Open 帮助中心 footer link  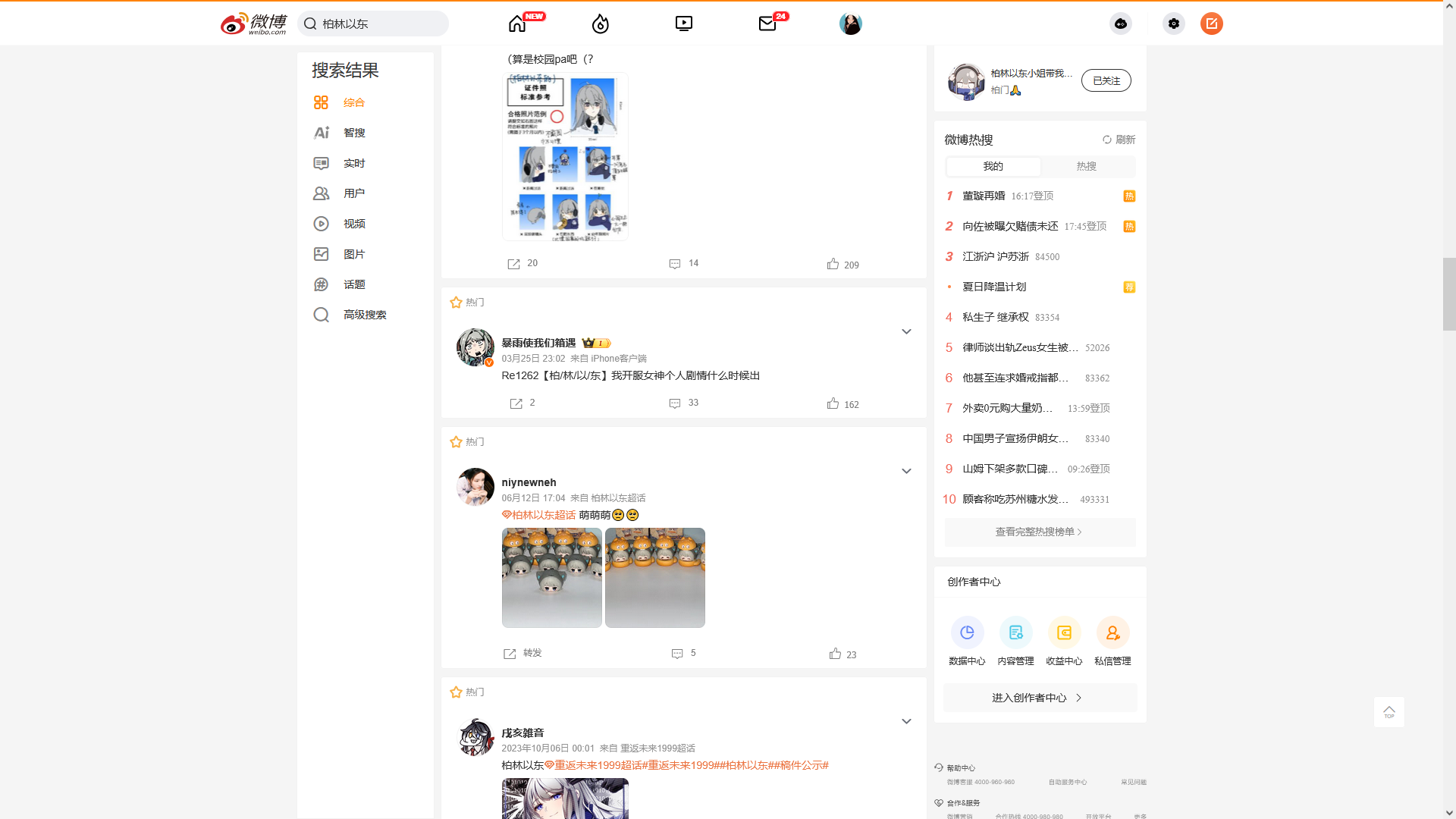960,768
